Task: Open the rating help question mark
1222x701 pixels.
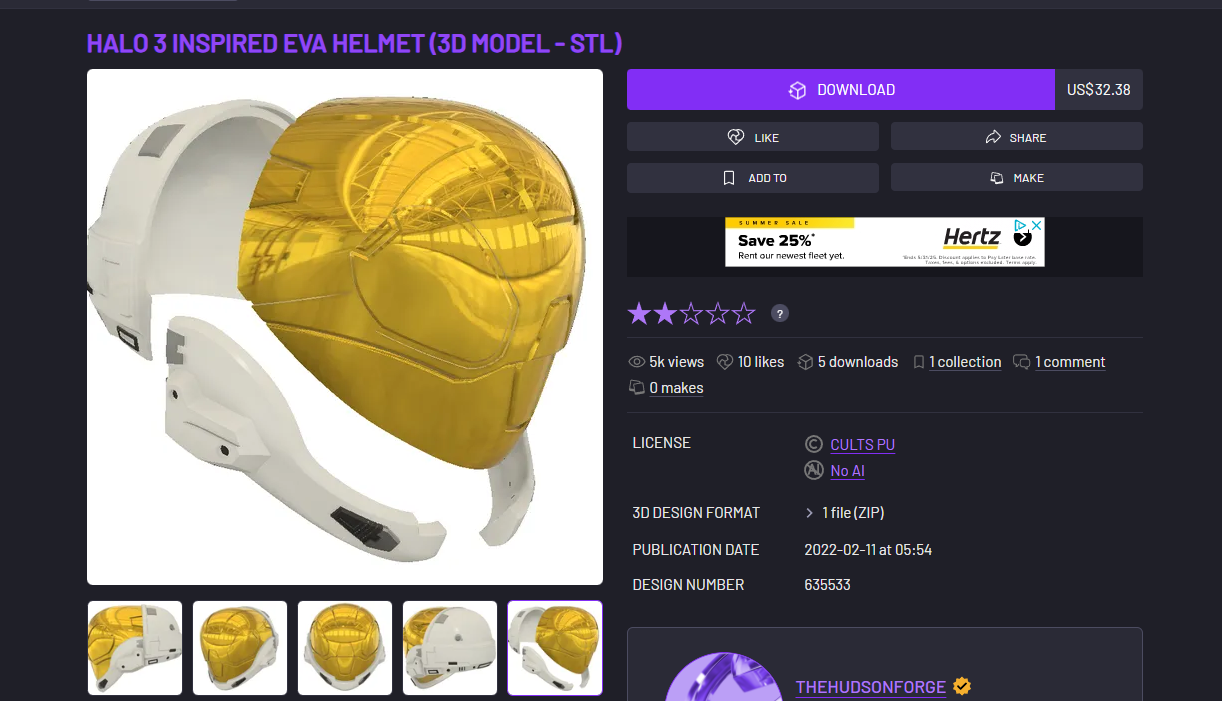Action: [x=780, y=313]
